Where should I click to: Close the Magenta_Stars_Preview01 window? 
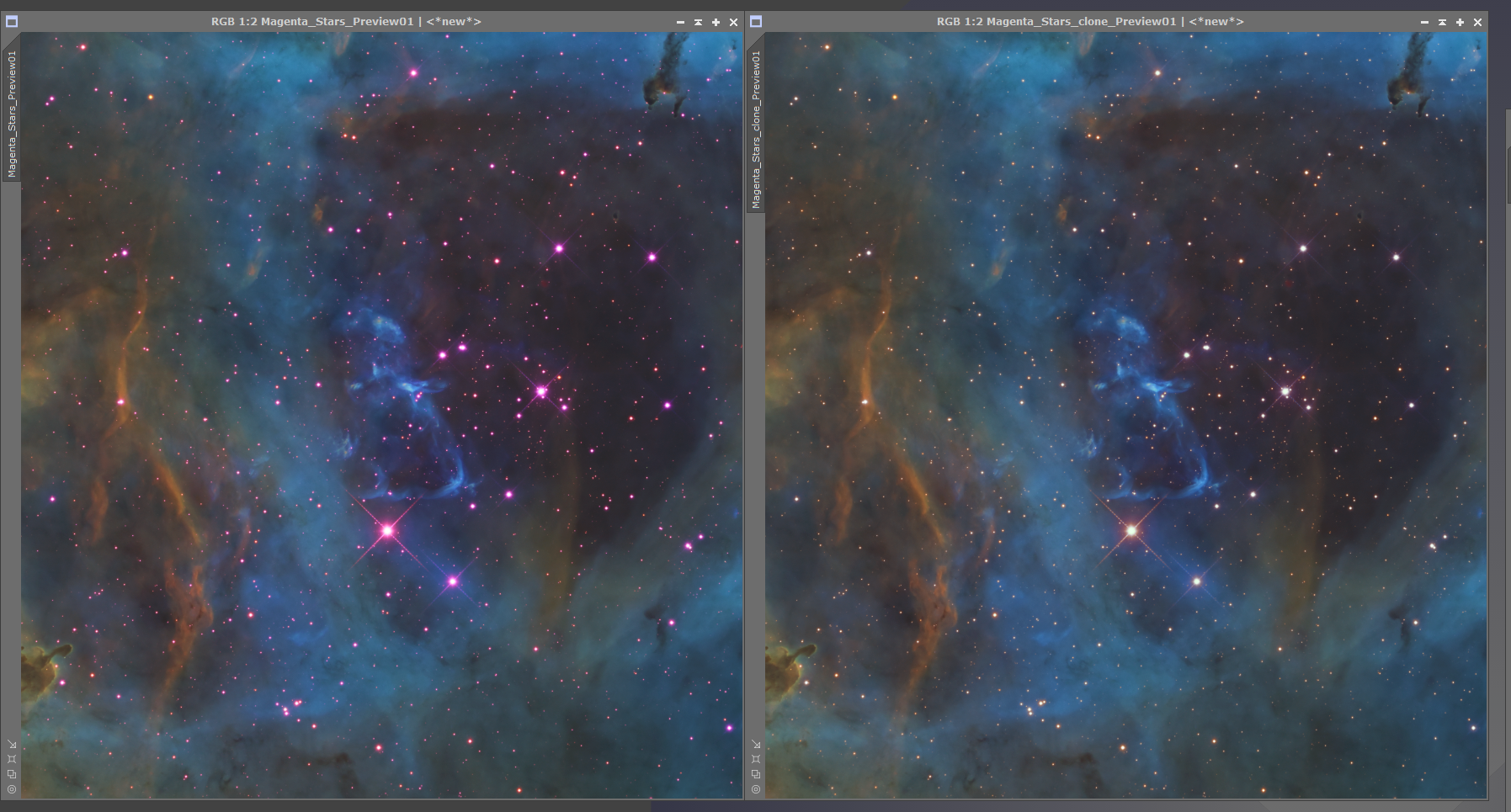pos(733,22)
